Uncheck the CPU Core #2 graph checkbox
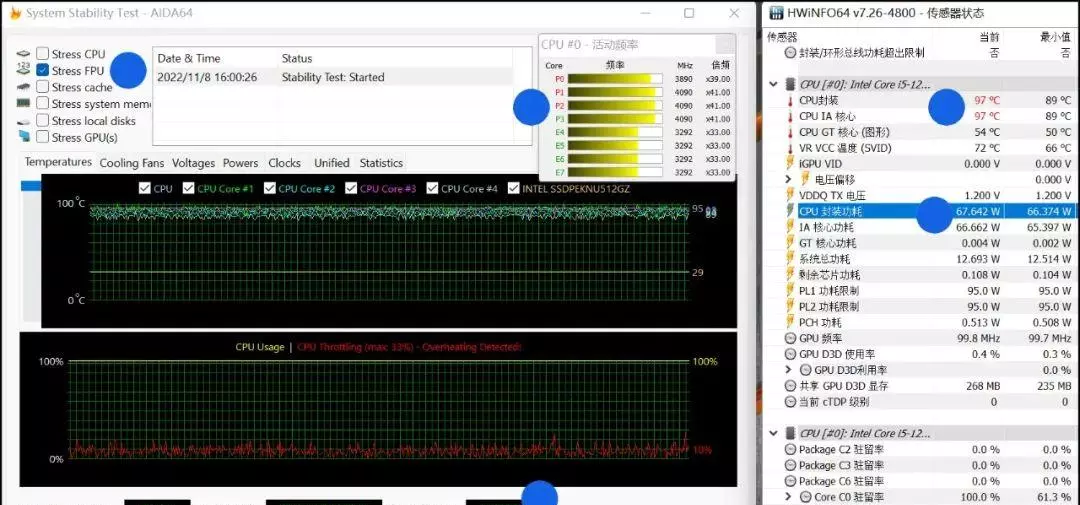Image resolution: width=1080 pixels, height=505 pixels. click(x=270, y=188)
